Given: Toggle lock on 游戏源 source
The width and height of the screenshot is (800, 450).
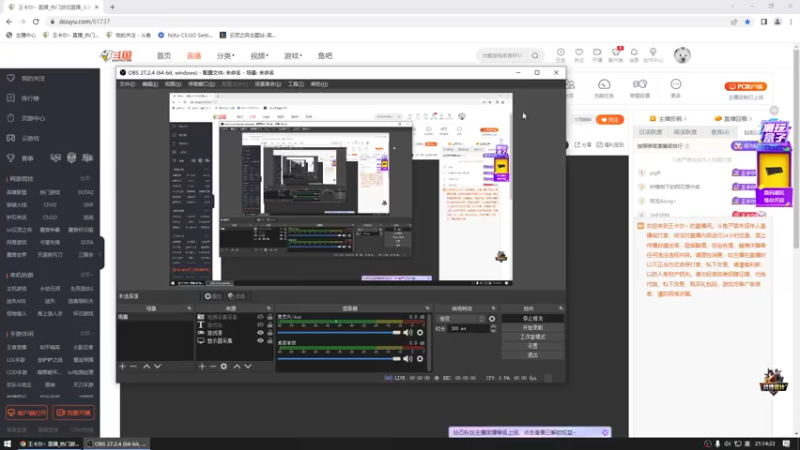Looking at the screenshot, I should (x=270, y=333).
